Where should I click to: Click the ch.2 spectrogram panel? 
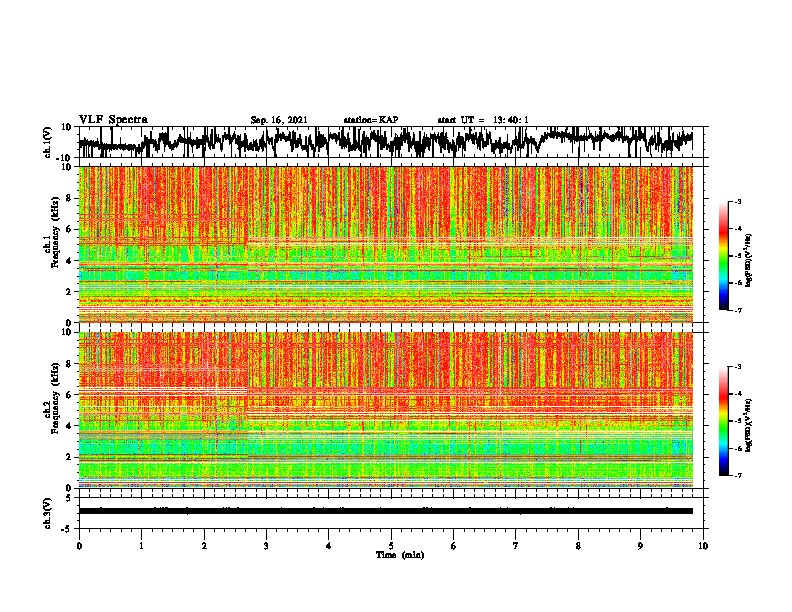(x=385, y=410)
